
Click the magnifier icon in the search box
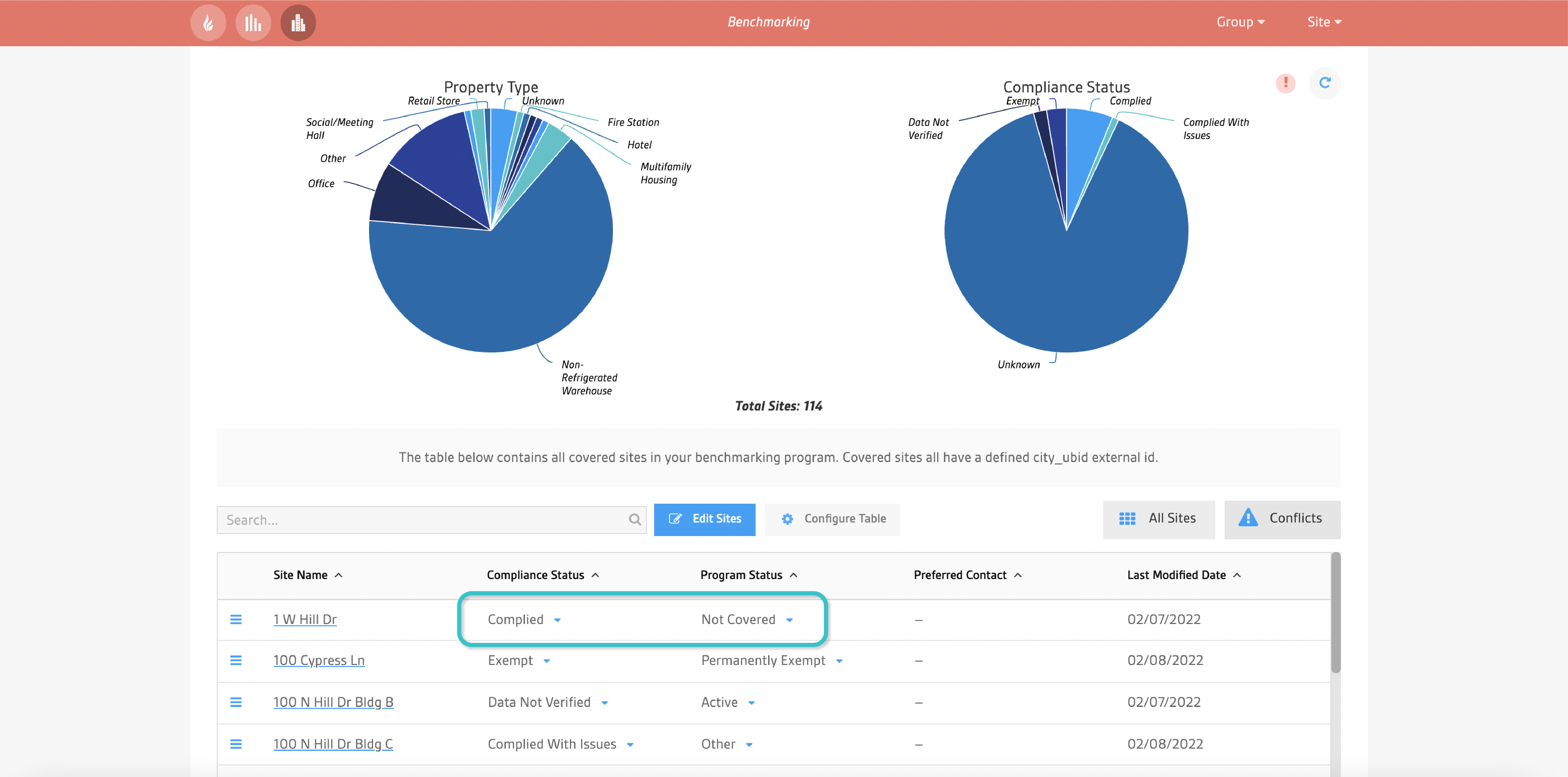coord(635,520)
